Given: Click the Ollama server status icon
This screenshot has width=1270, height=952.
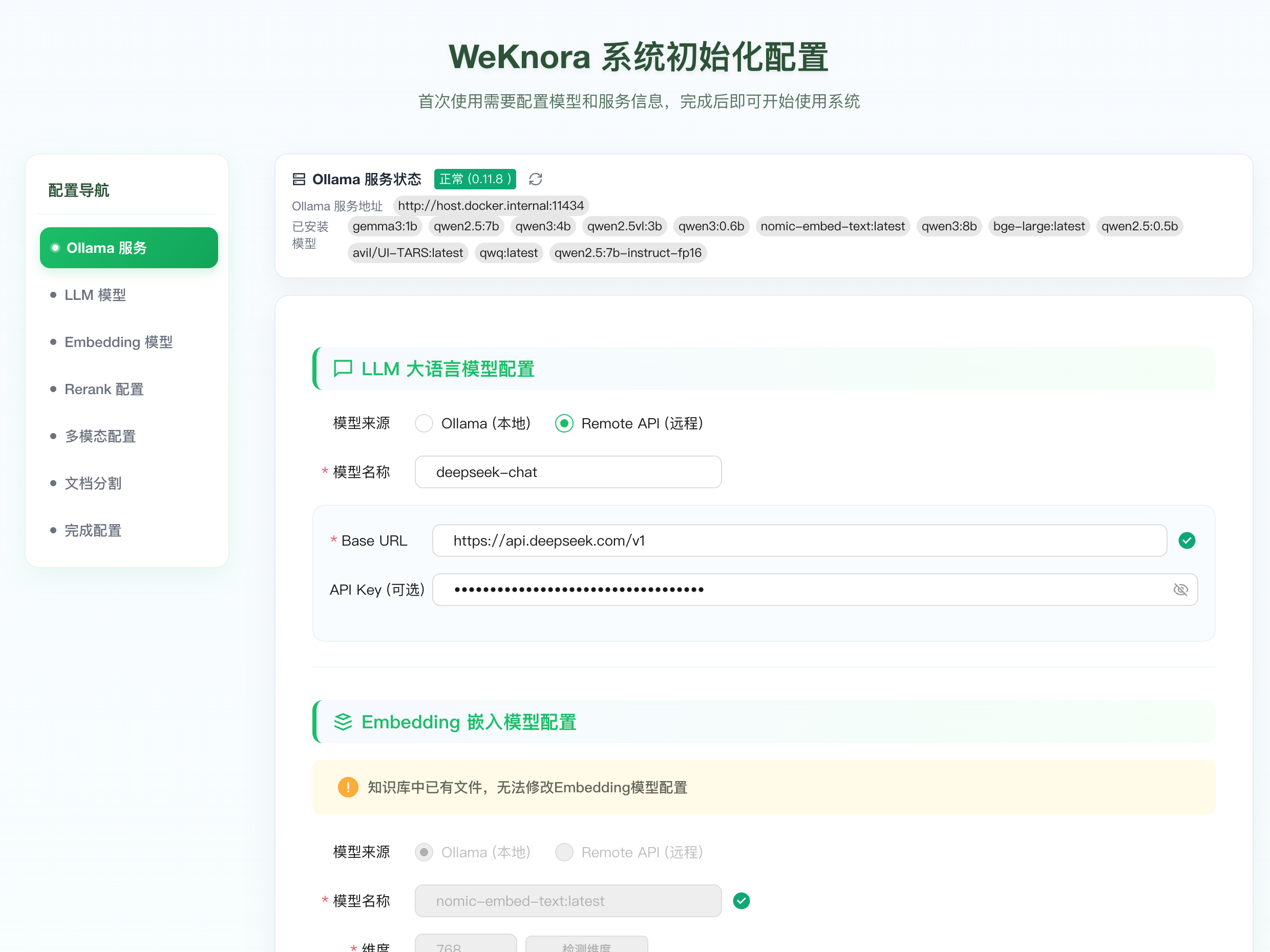Looking at the screenshot, I should coord(299,179).
